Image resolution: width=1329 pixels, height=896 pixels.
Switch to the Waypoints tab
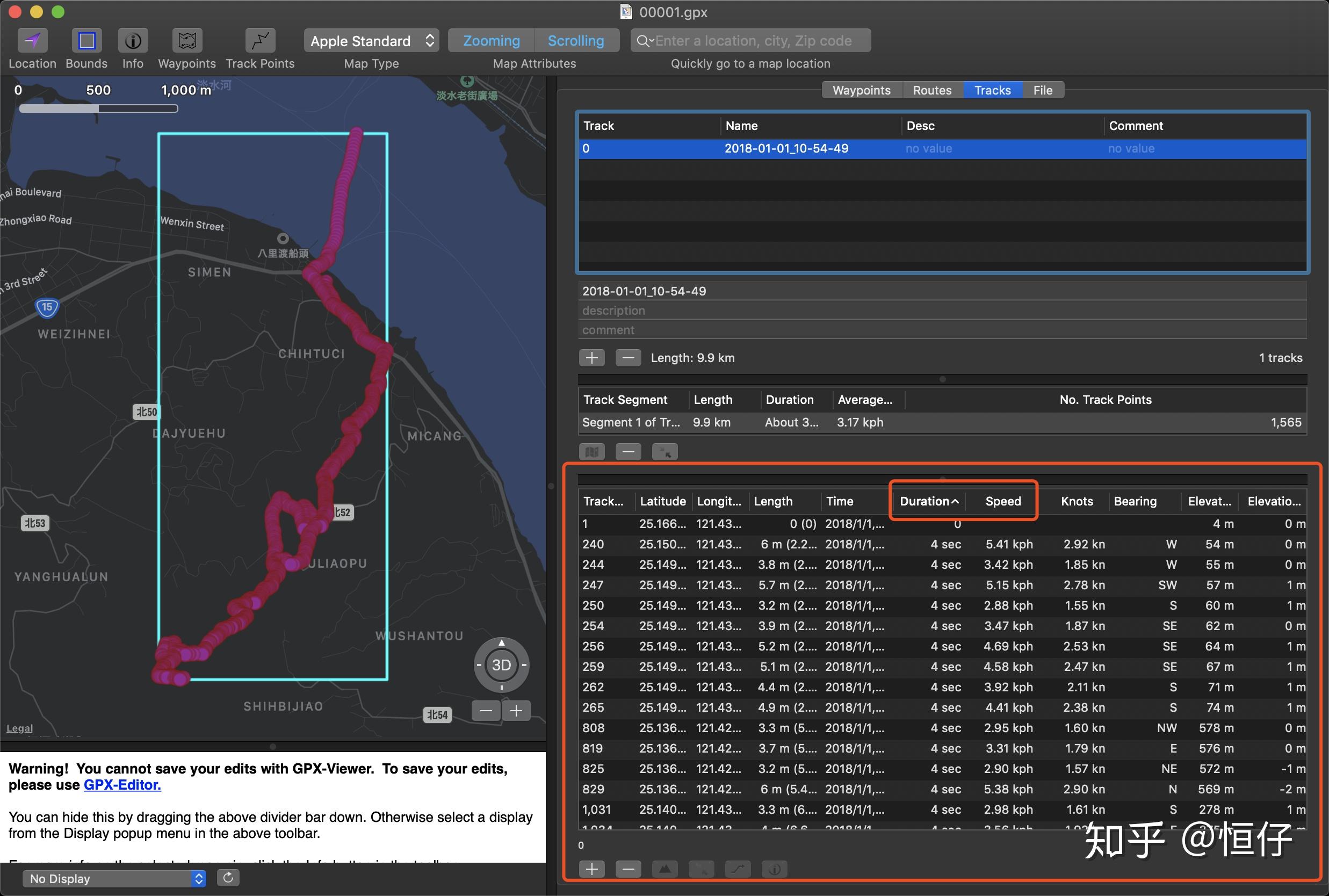(x=861, y=90)
